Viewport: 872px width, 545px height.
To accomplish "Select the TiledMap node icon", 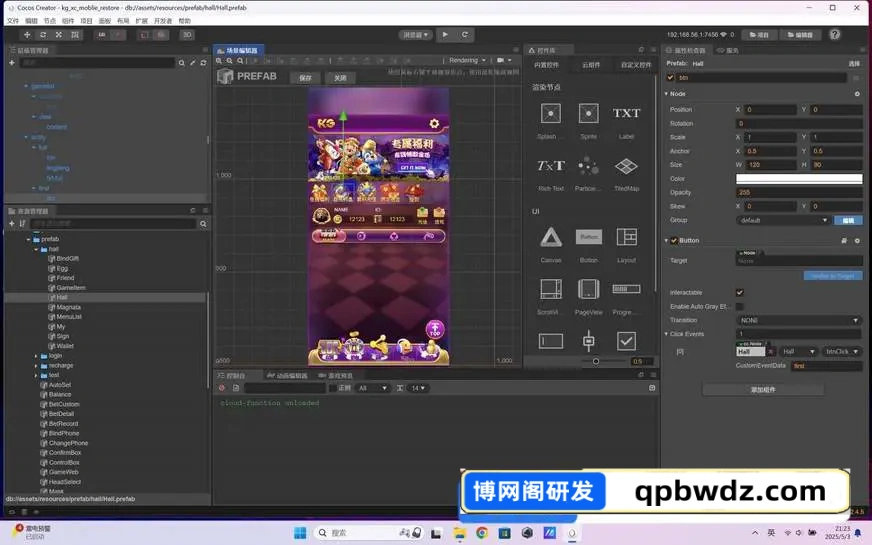I will click(x=626, y=166).
